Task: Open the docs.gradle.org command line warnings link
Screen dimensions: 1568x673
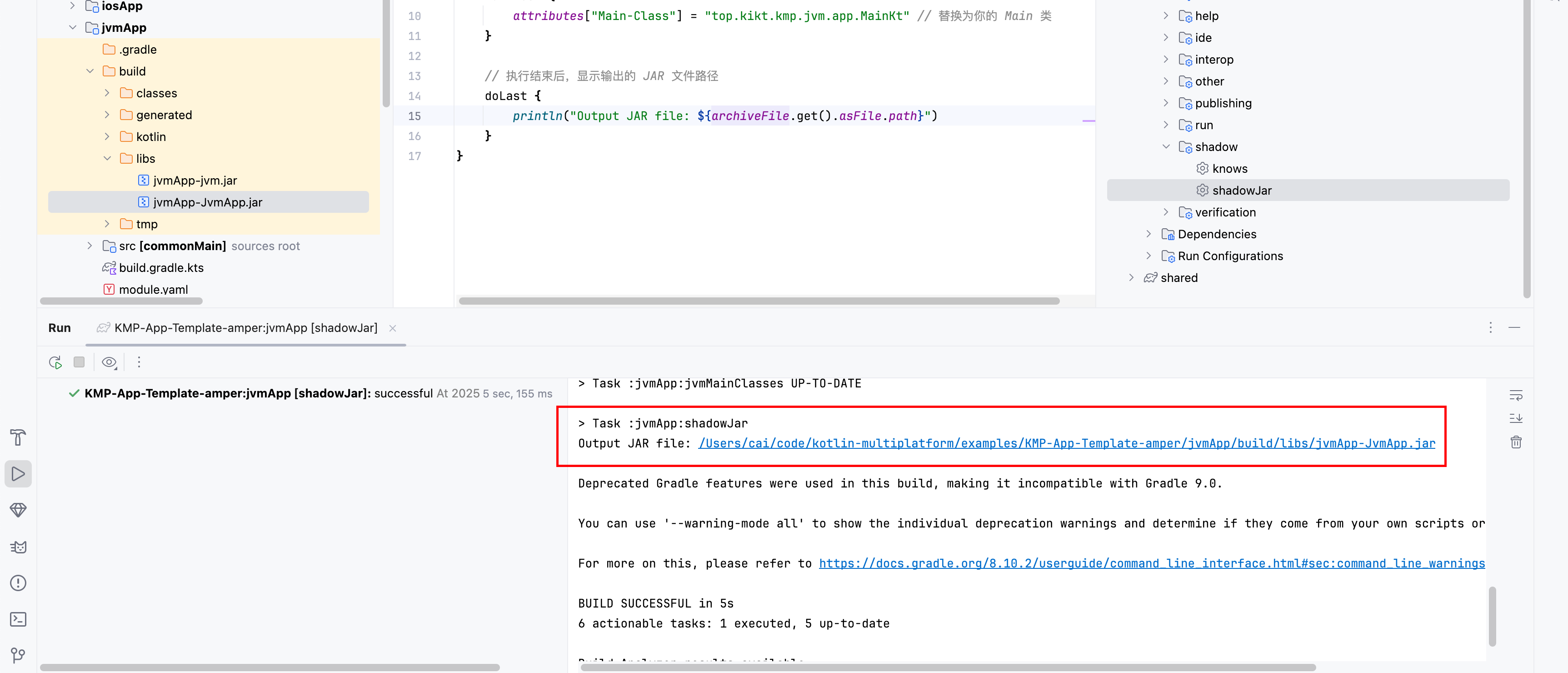Action: point(1152,563)
